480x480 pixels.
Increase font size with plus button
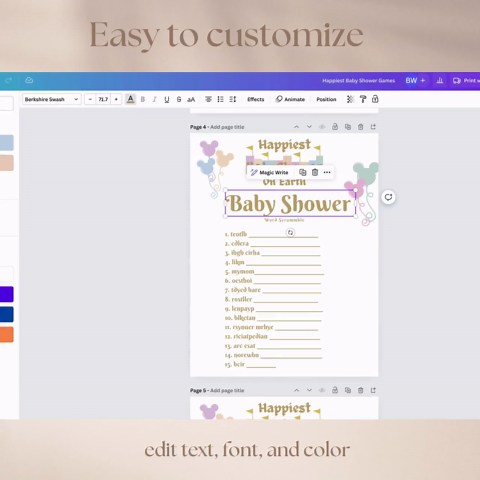pos(116,99)
